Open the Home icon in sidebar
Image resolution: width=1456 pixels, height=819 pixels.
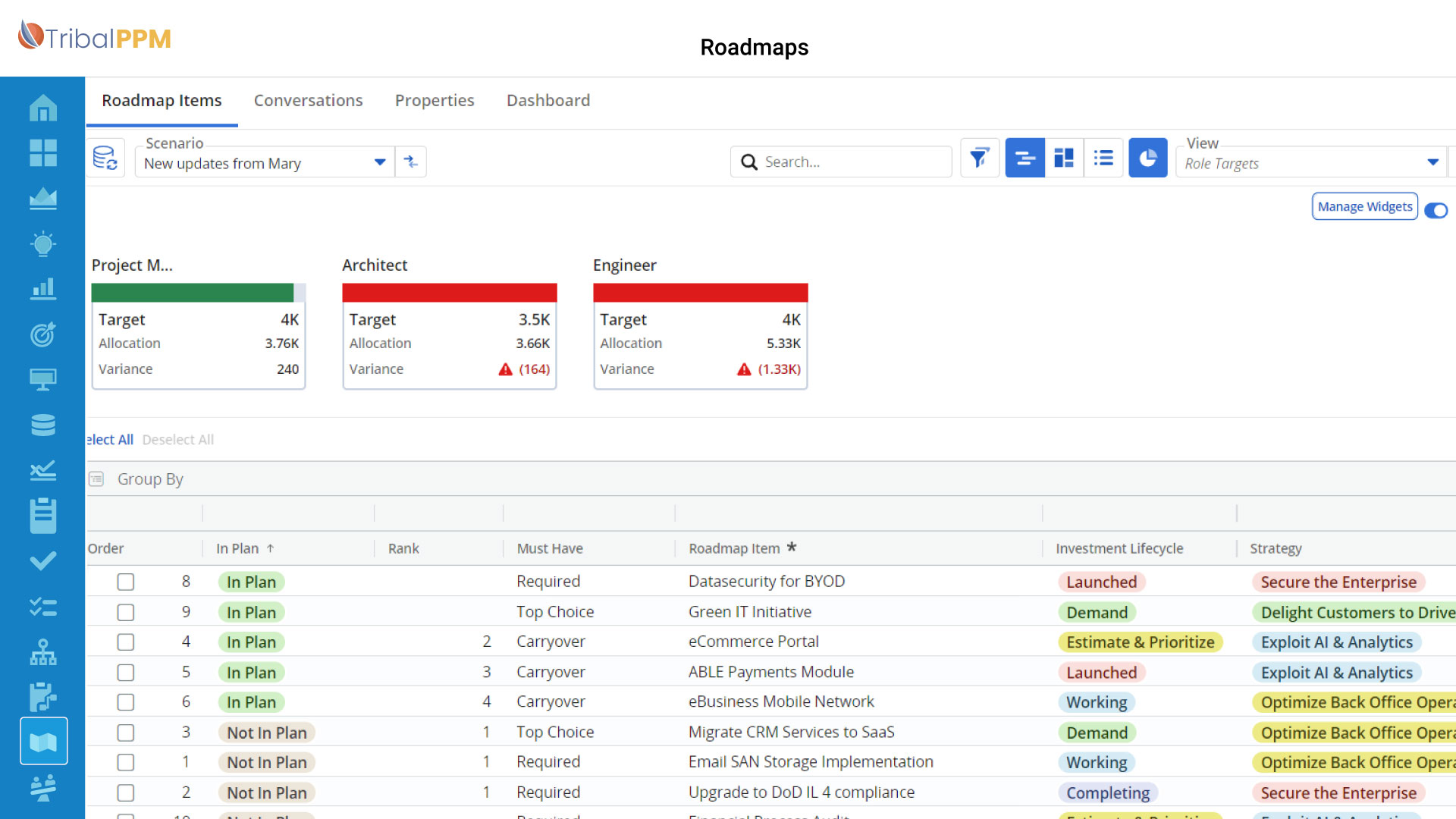pyautogui.click(x=43, y=108)
